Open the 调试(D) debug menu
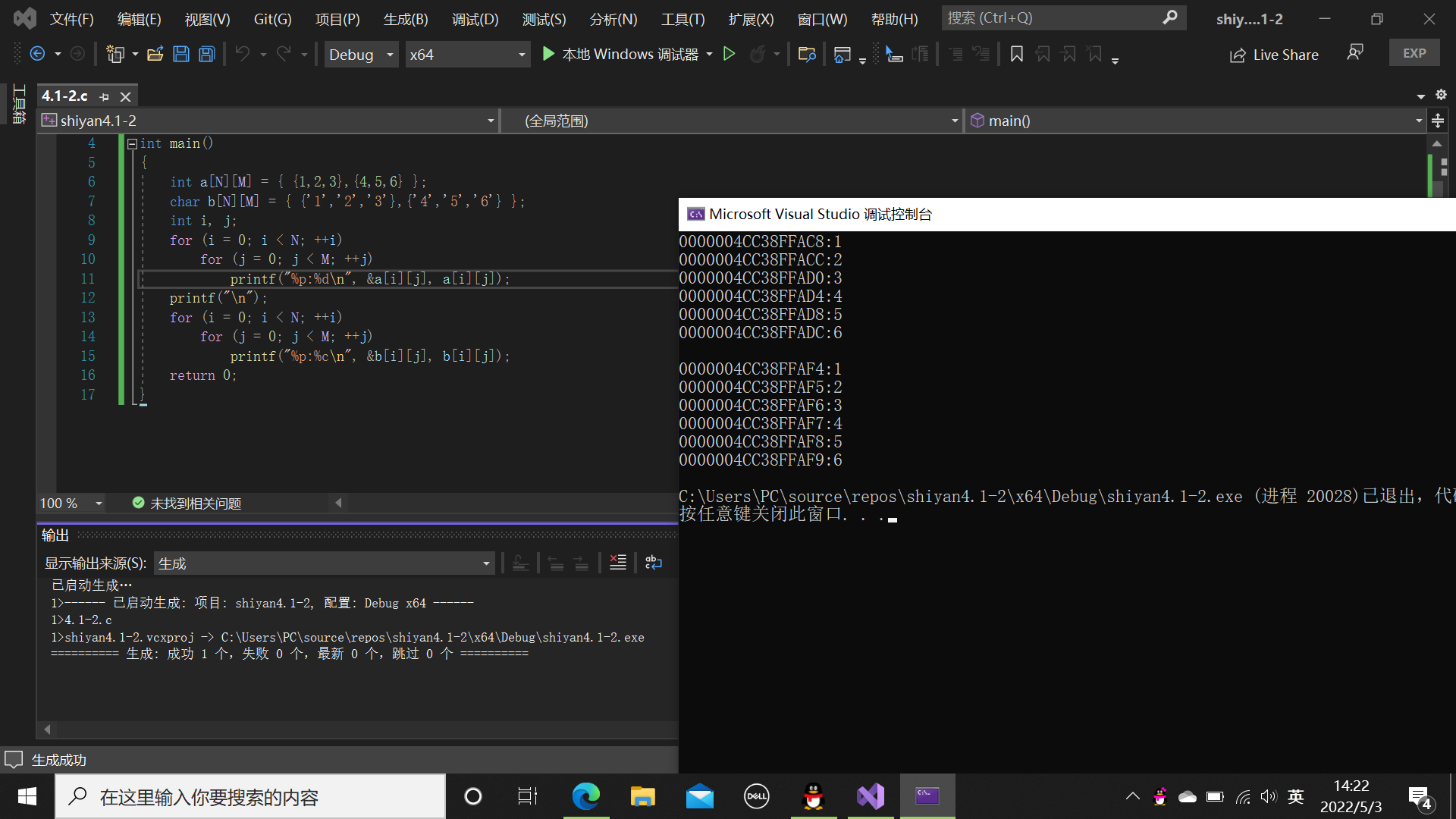 click(475, 19)
